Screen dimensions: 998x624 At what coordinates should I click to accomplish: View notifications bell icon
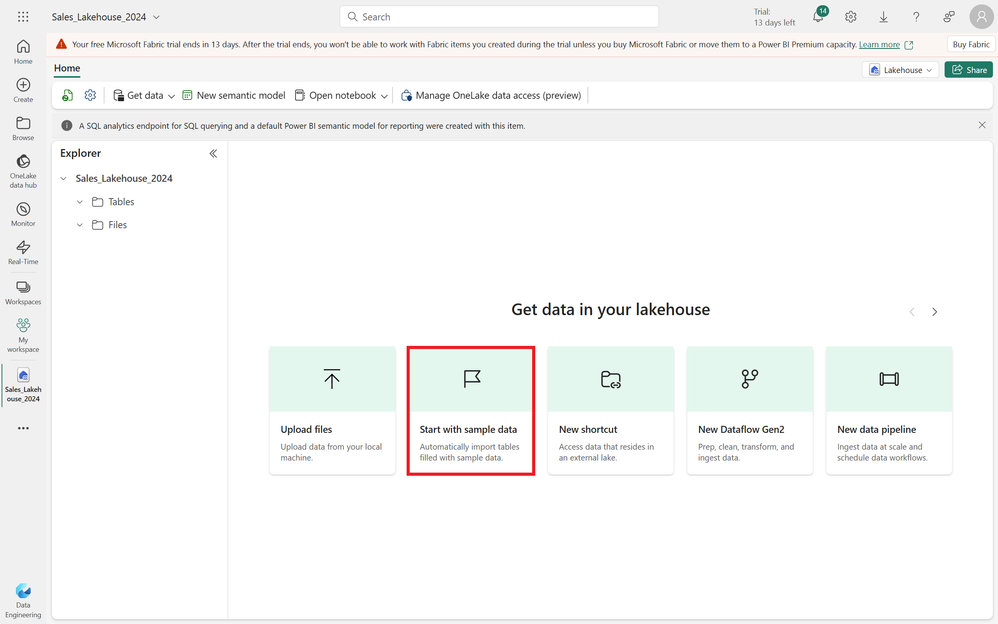click(819, 17)
